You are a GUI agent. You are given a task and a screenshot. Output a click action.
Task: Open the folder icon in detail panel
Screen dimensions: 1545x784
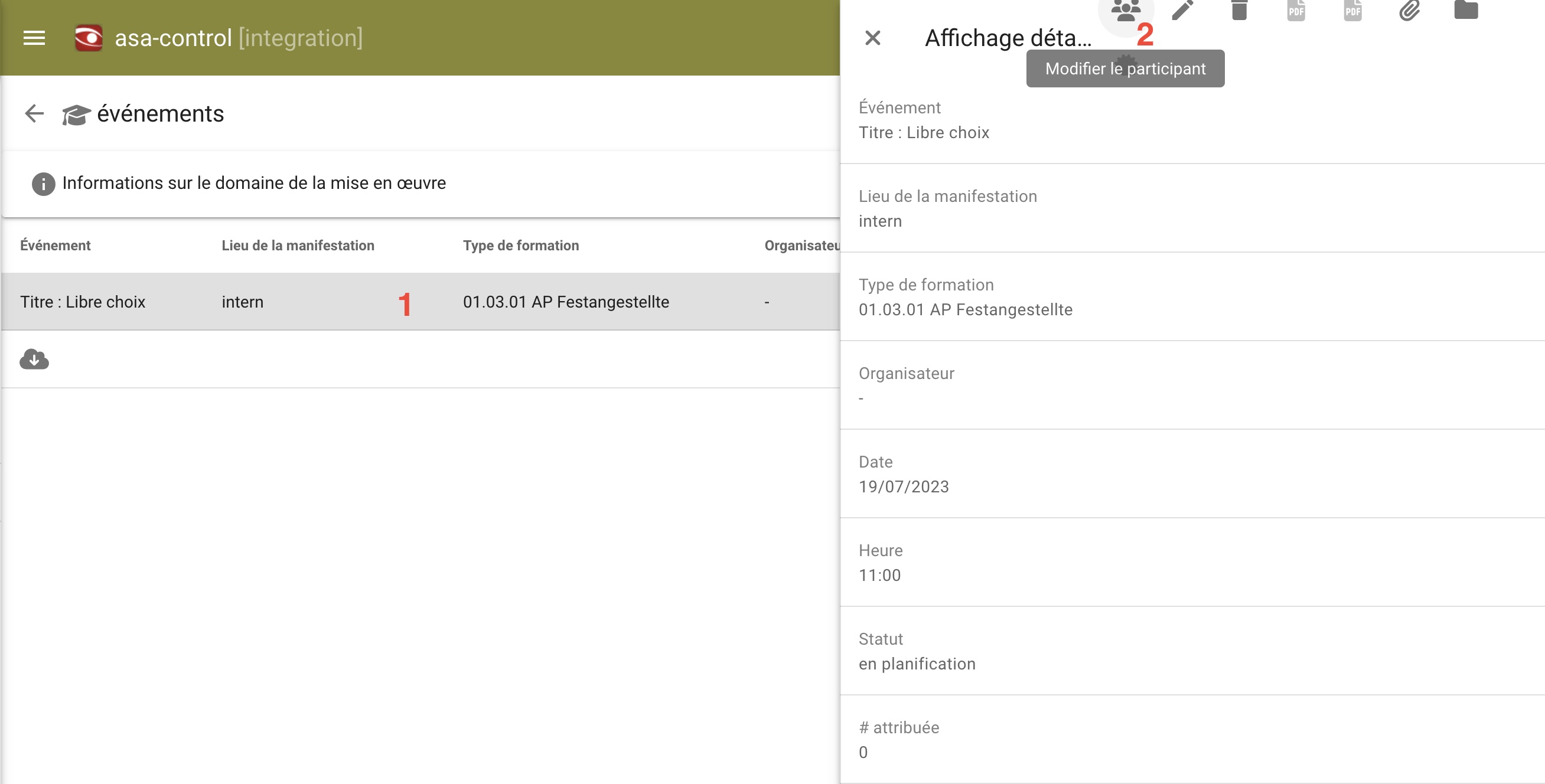[x=1466, y=10]
